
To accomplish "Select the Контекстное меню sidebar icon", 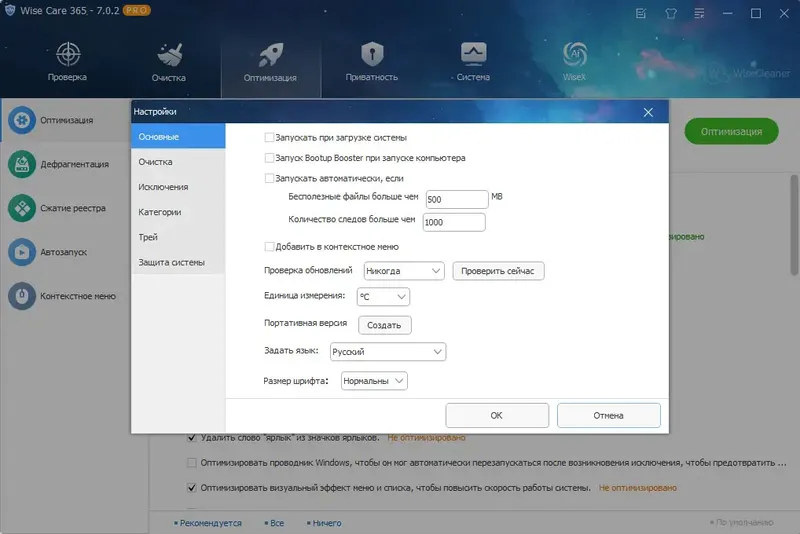I will tap(21, 295).
